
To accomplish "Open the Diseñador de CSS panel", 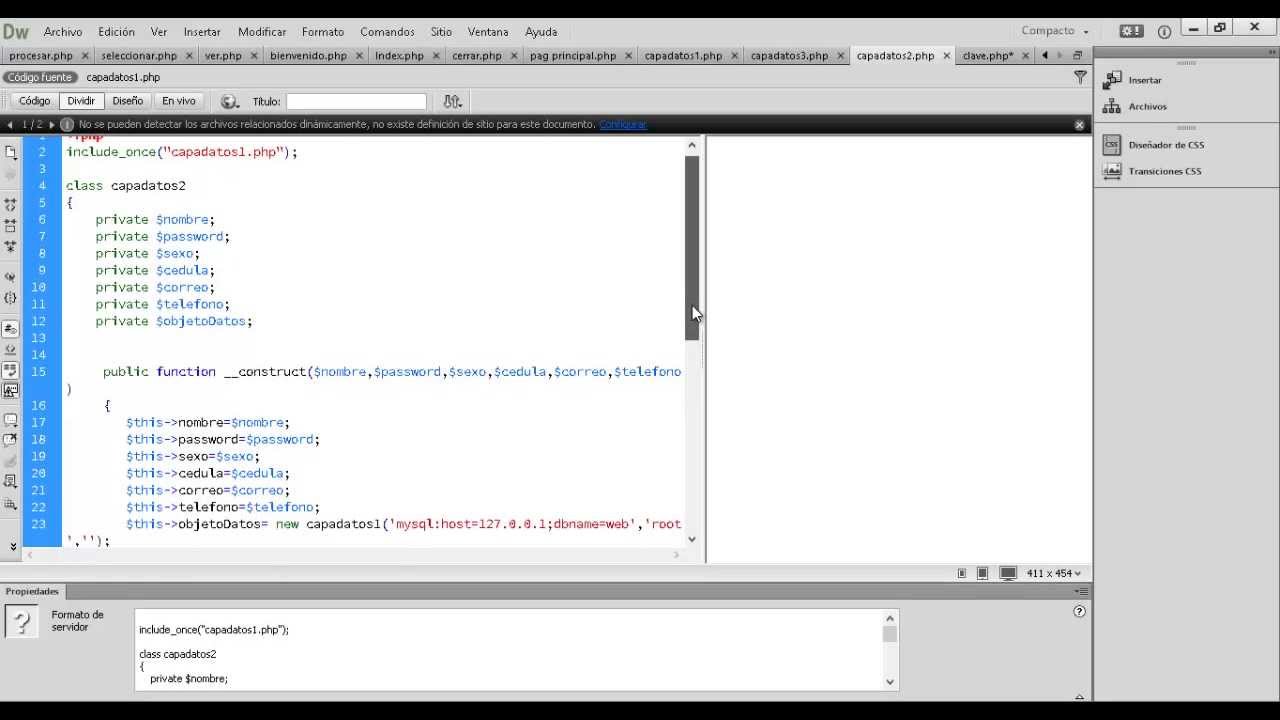I will tap(1154, 145).
